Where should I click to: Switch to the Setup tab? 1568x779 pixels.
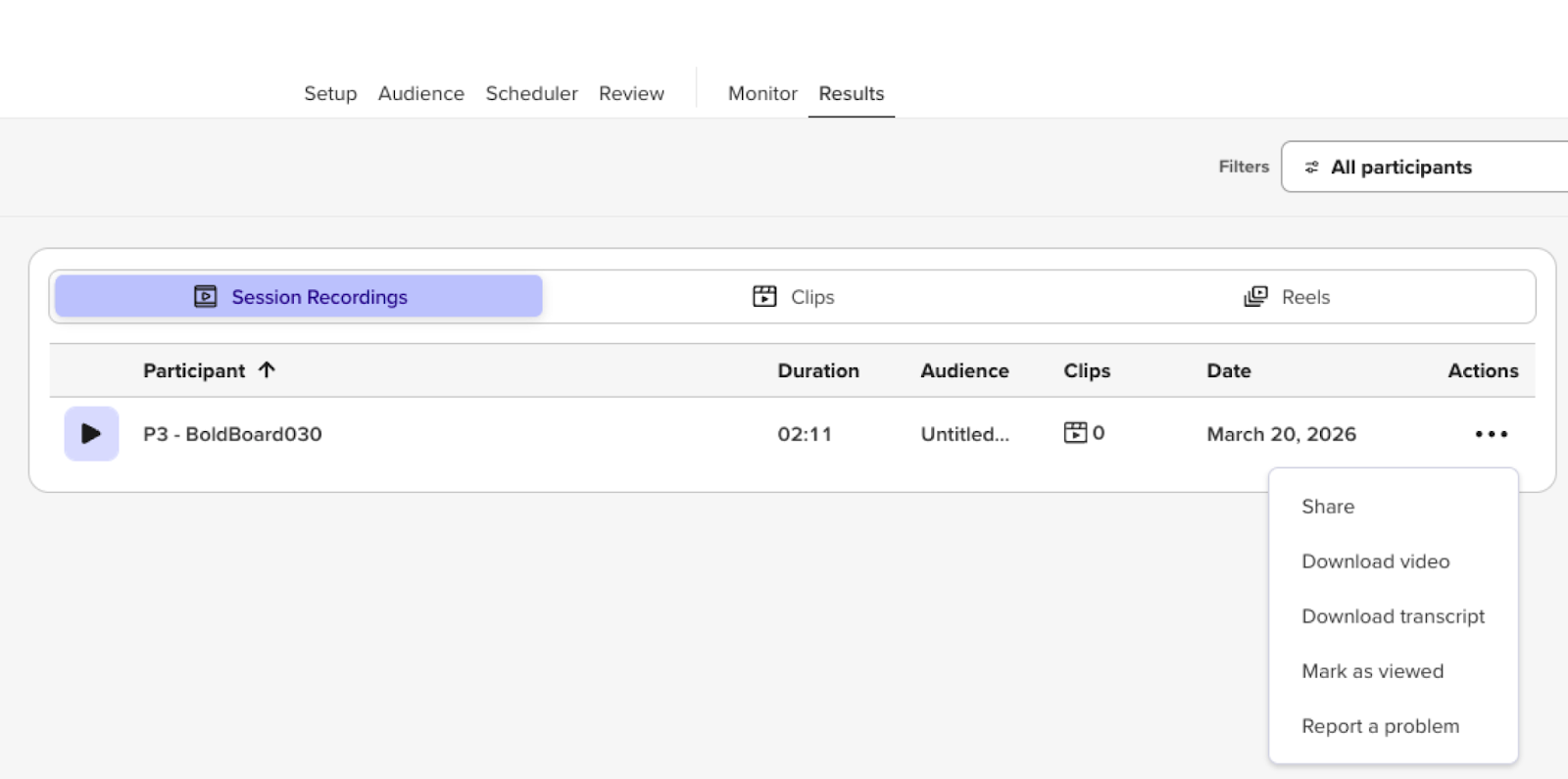click(330, 94)
